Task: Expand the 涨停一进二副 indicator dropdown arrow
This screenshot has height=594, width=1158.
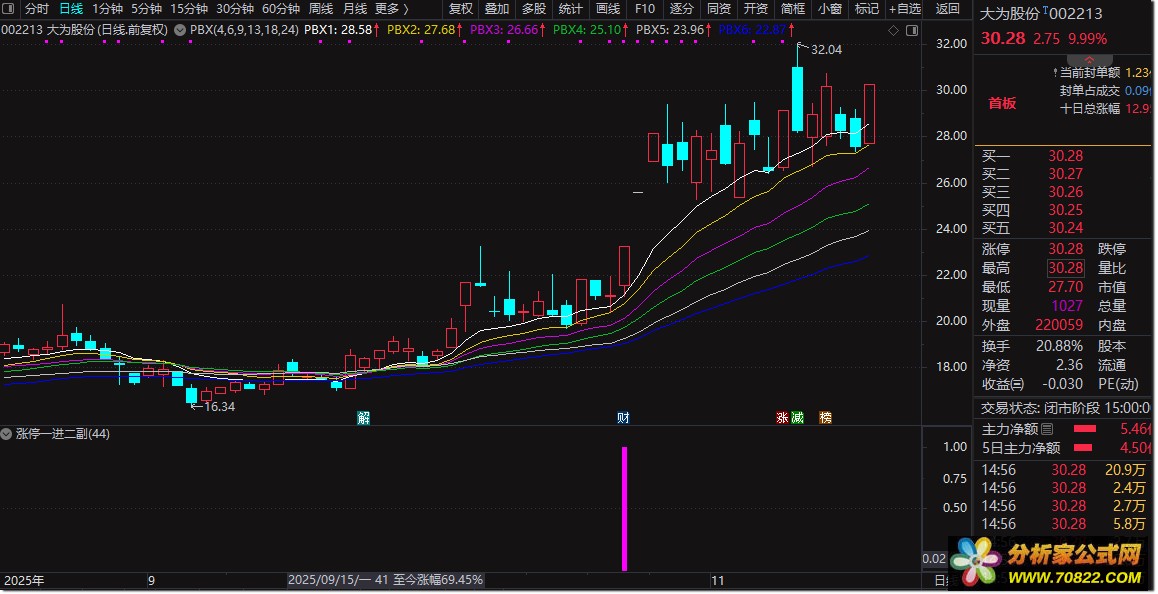Action: pos(7,434)
